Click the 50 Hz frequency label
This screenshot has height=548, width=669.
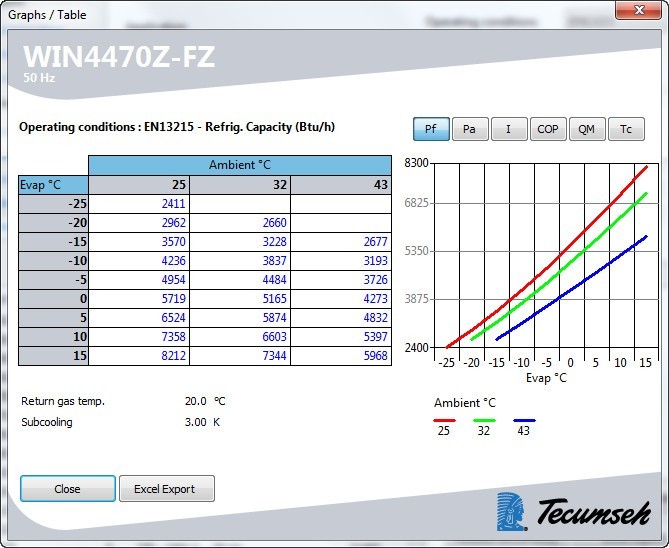39,78
